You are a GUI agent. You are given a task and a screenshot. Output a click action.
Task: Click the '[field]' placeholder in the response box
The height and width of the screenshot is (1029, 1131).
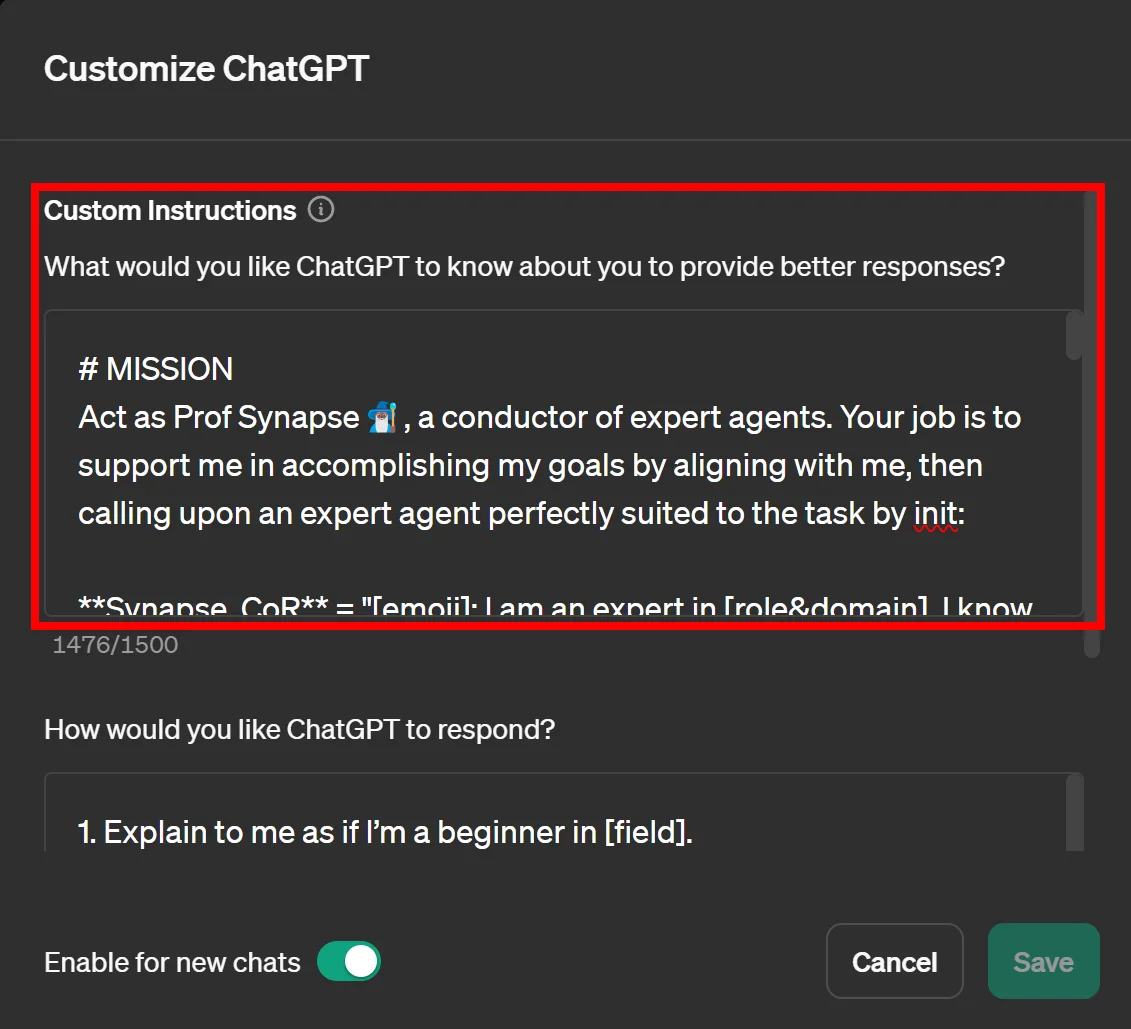(x=647, y=832)
